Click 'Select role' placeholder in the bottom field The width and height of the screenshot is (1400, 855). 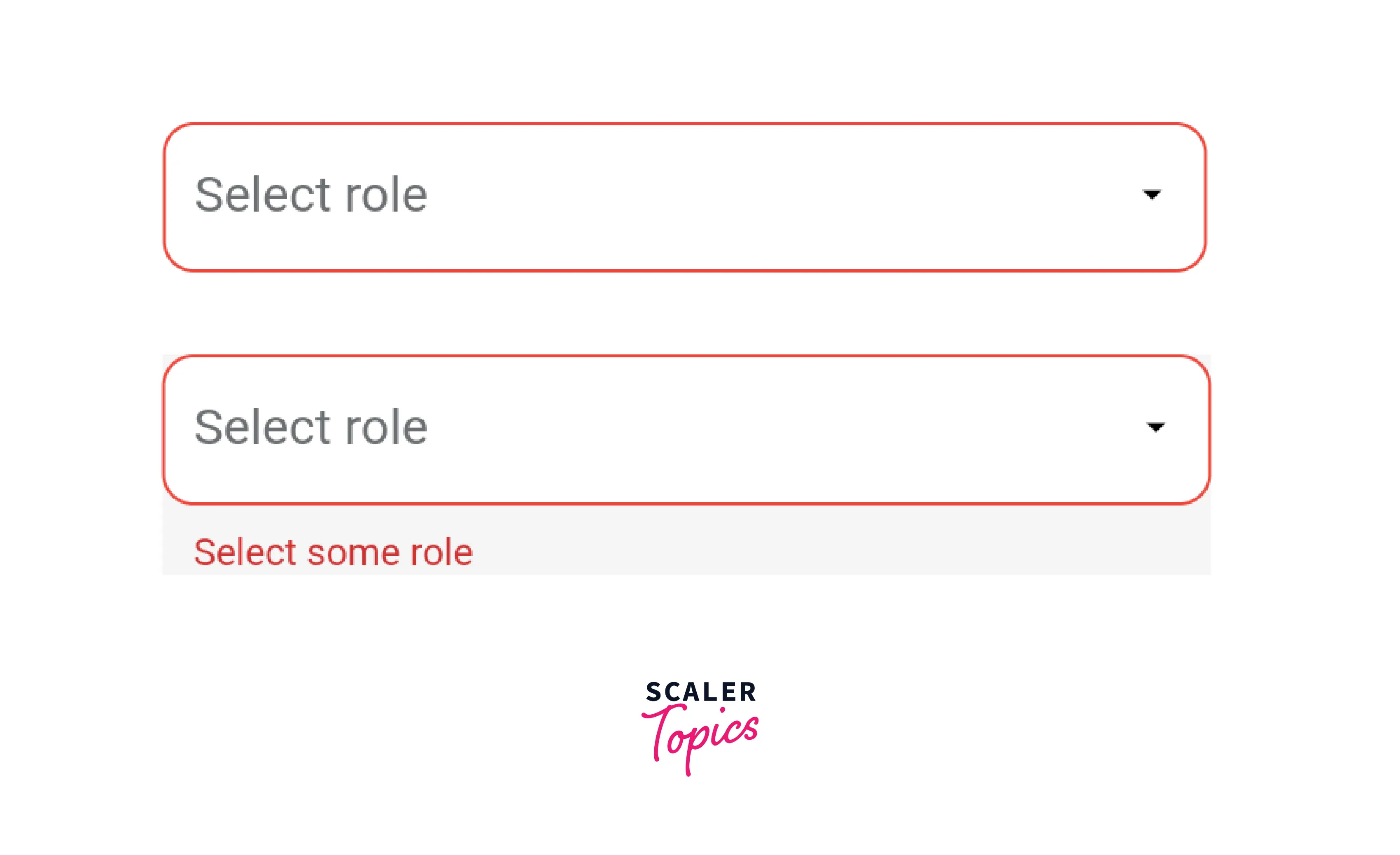coord(311,427)
